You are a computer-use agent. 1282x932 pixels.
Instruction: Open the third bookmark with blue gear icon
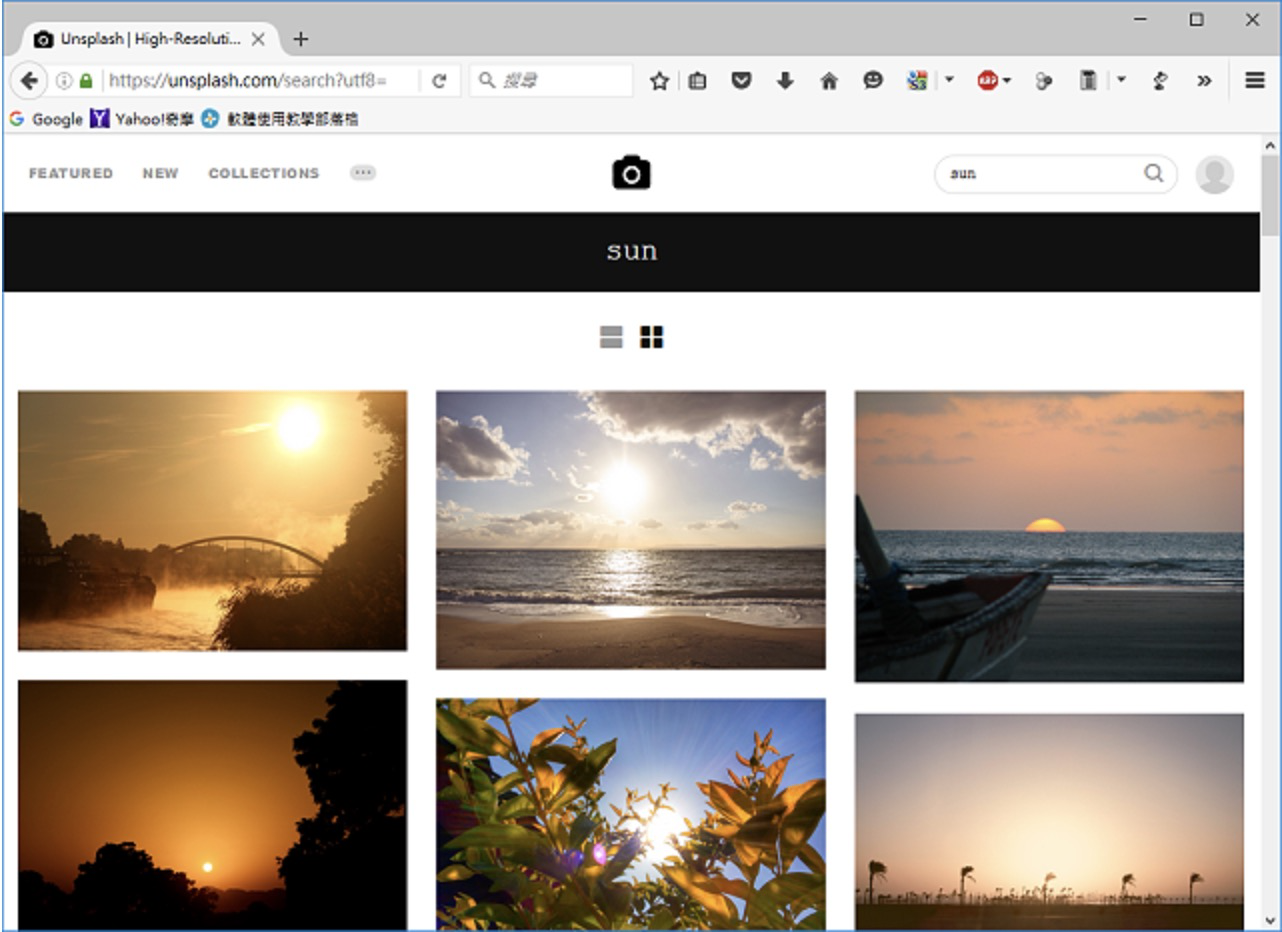point(280,119)
